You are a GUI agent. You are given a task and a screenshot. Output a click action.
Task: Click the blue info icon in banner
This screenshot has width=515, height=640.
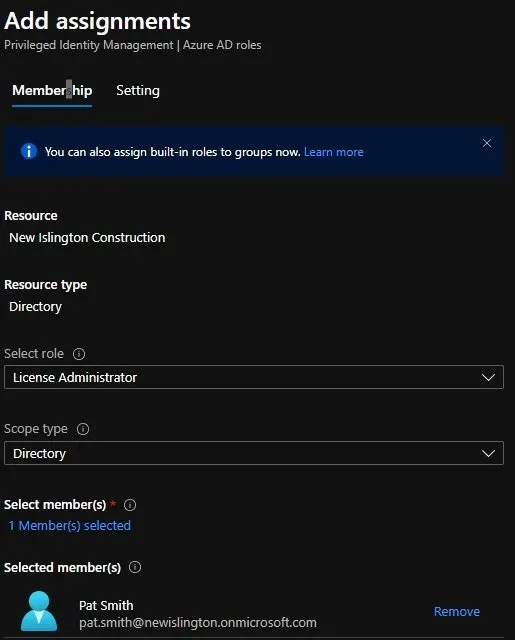(29, 151)
